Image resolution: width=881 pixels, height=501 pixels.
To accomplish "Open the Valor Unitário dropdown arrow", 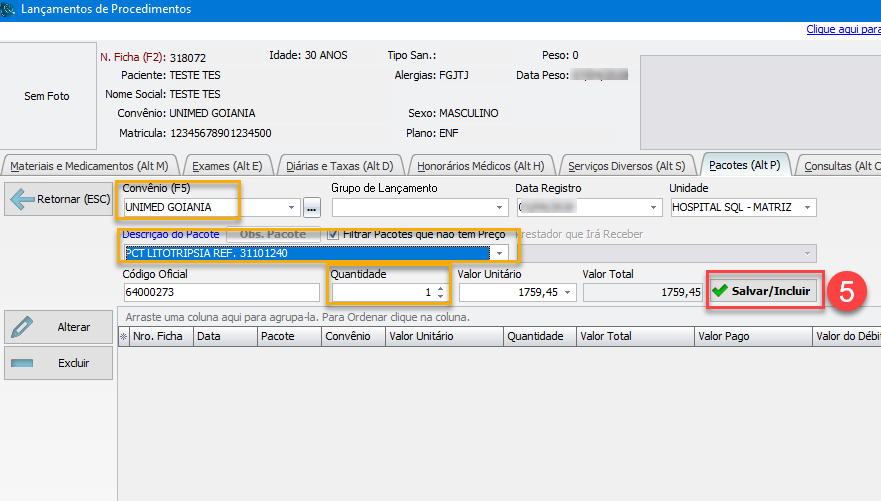I will point(568,292).
